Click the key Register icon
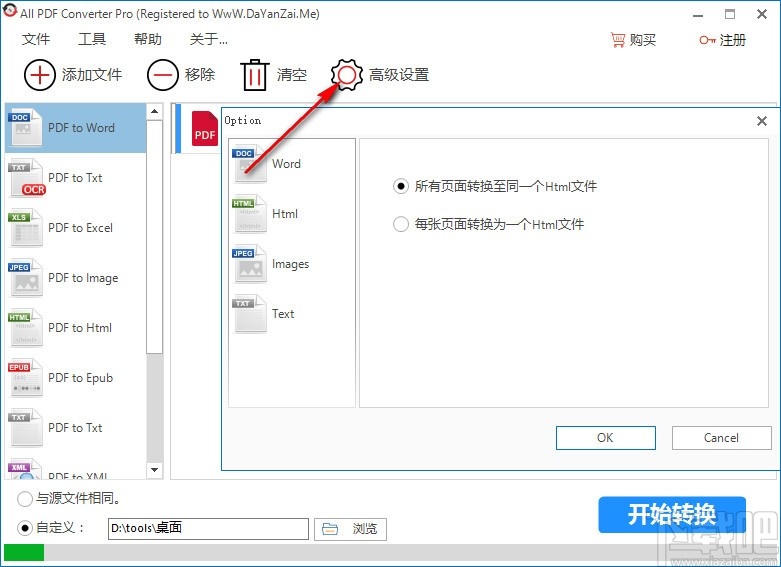Viewport: 781px width, 567px height. (x=707, y=40)
